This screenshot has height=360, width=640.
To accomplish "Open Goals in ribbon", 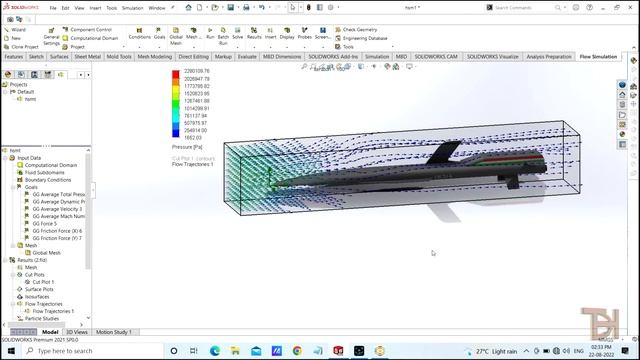I will (x=159, y=33).
